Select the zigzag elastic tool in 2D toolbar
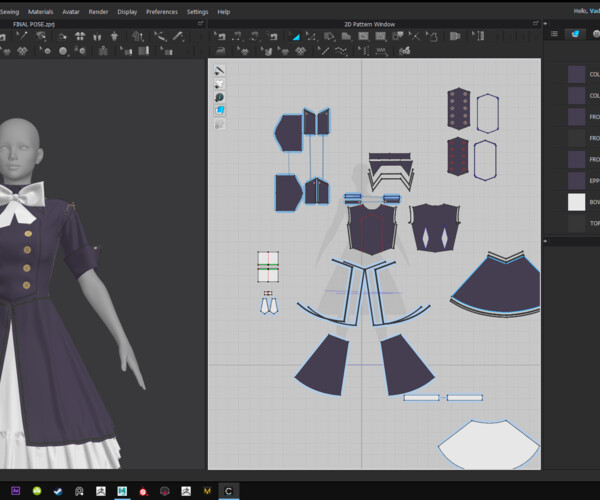Viewport: 600px width, 500px height. [x=381, y=50]
